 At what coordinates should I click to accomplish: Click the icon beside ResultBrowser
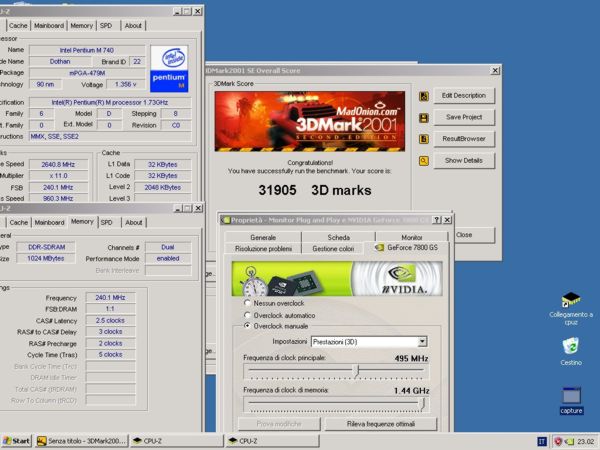coord(424,138)
